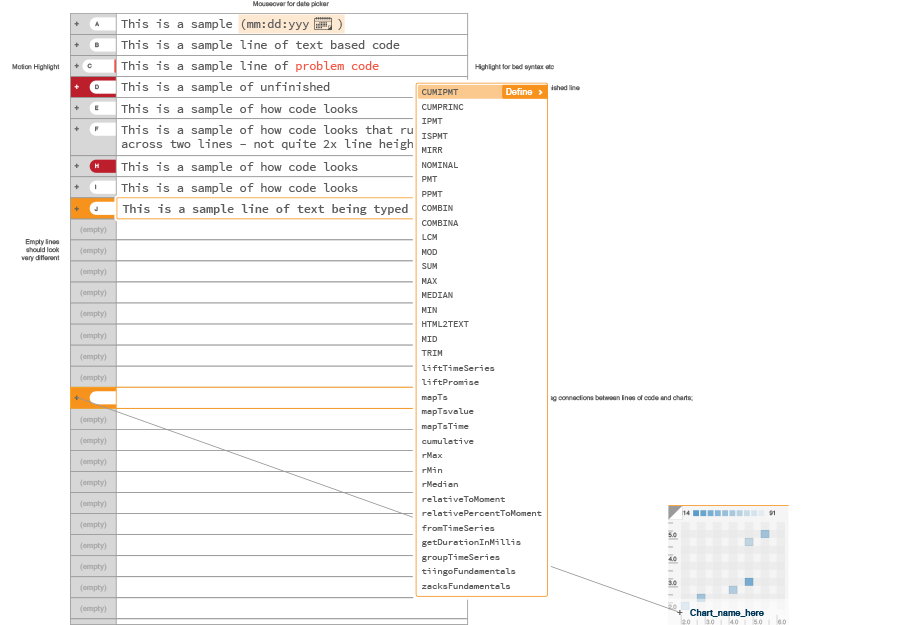Image resolution: width=901 pixels, height=625 pixels.
Task: Select the PPMT function entry
Action: tap(432, 194)
